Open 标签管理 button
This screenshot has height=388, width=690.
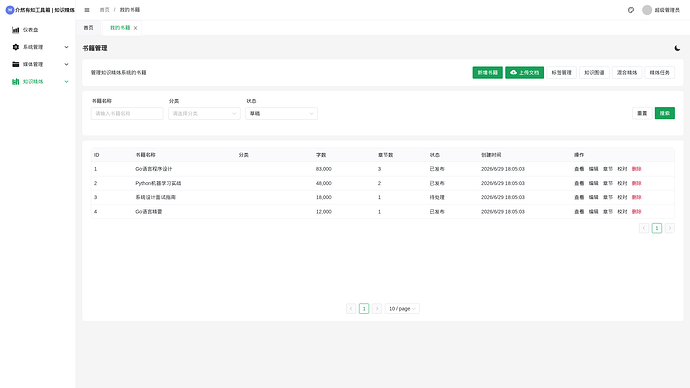coord(562,73)
